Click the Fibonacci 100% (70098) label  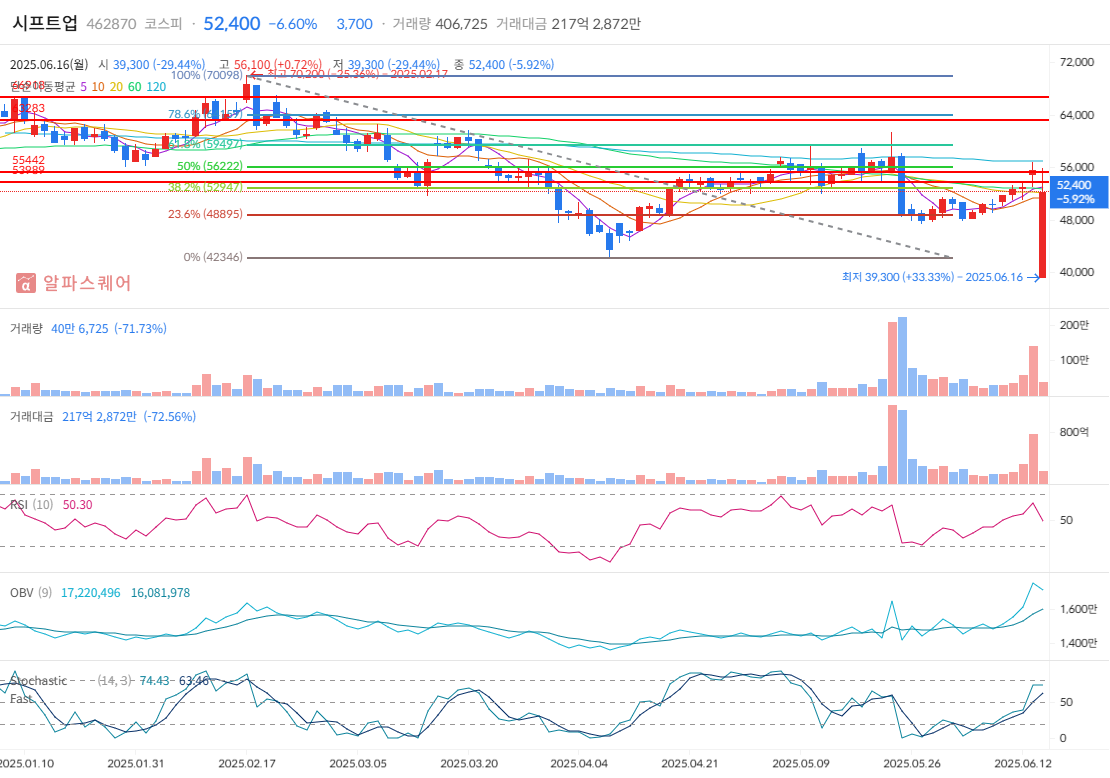click(x=207, y=75)
